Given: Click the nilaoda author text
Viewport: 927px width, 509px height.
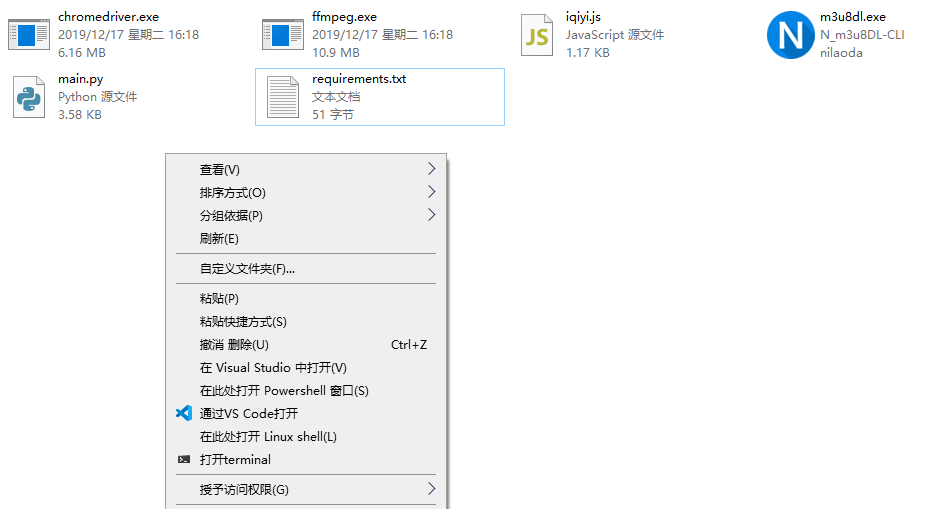Looking at the screenshot, I should (841, 53).
